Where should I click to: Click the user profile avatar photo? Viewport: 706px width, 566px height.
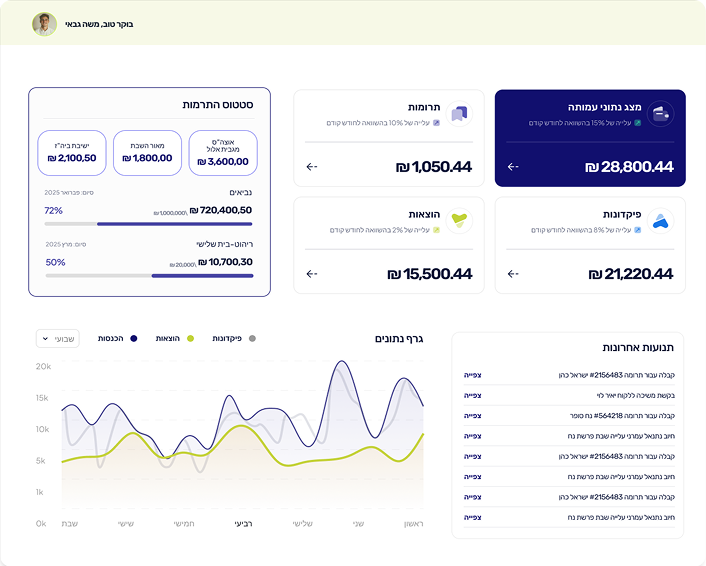pos(44,24)
